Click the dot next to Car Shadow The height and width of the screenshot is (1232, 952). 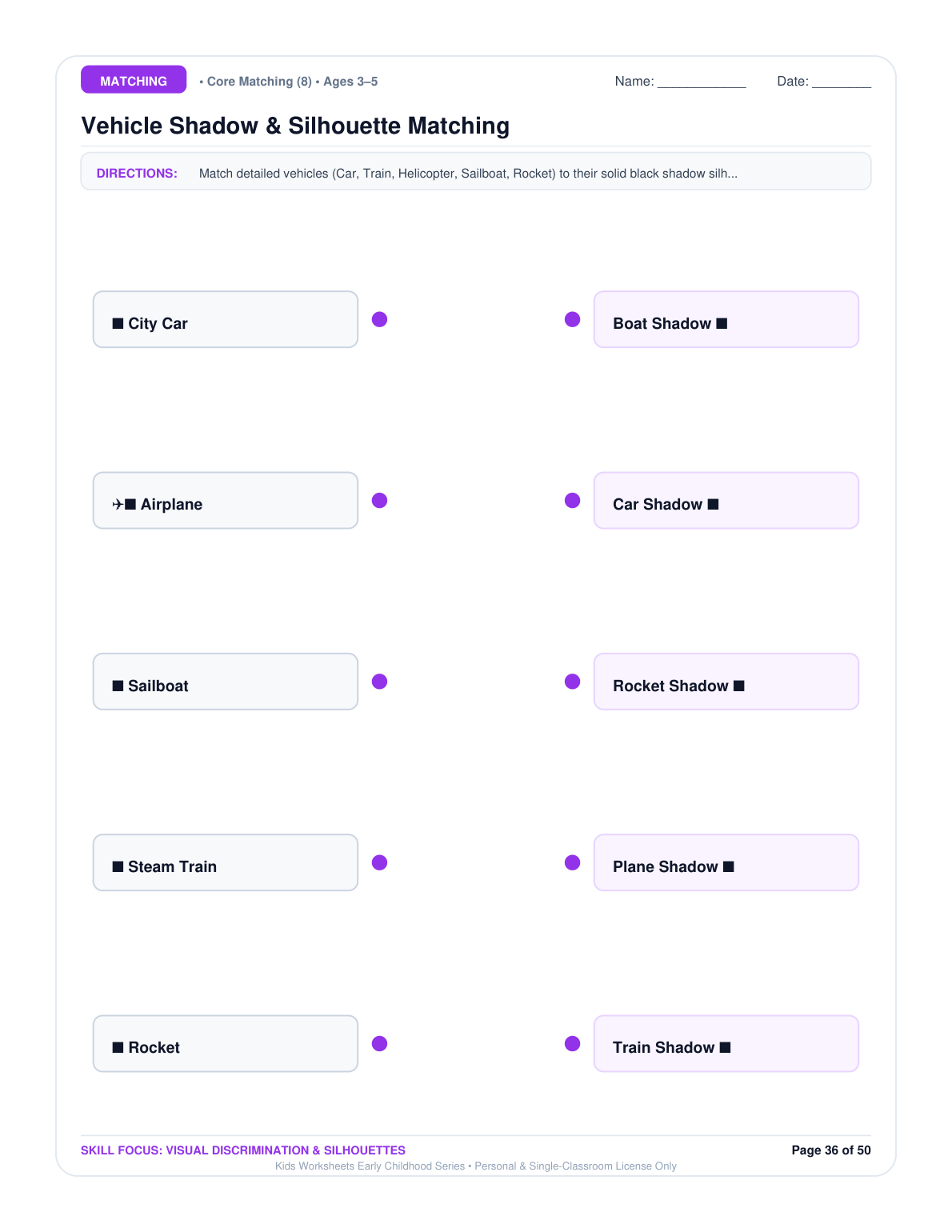[x=573, y=501]
